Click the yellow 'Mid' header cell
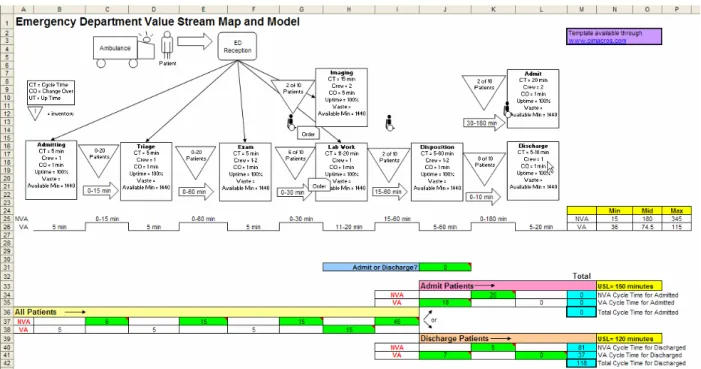 click(647, 211)
